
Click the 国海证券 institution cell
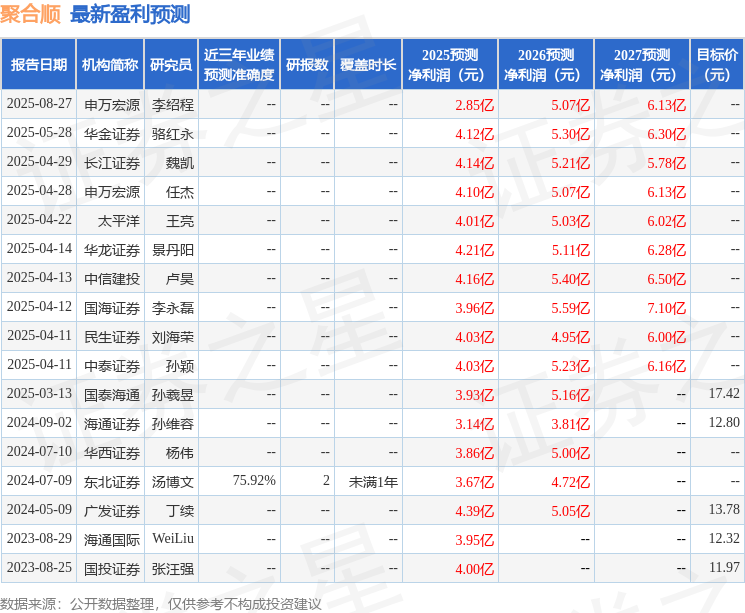coord(112,308)
